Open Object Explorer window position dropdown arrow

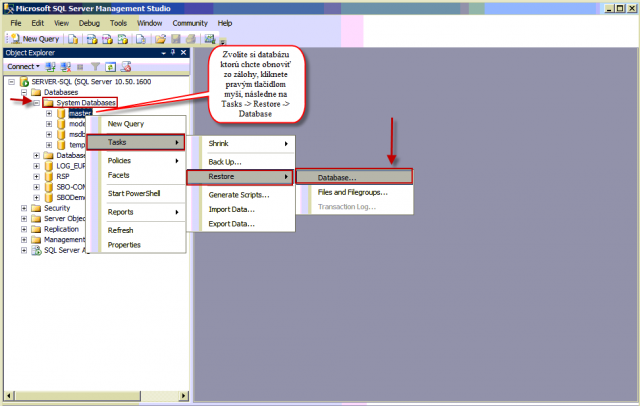164,53
